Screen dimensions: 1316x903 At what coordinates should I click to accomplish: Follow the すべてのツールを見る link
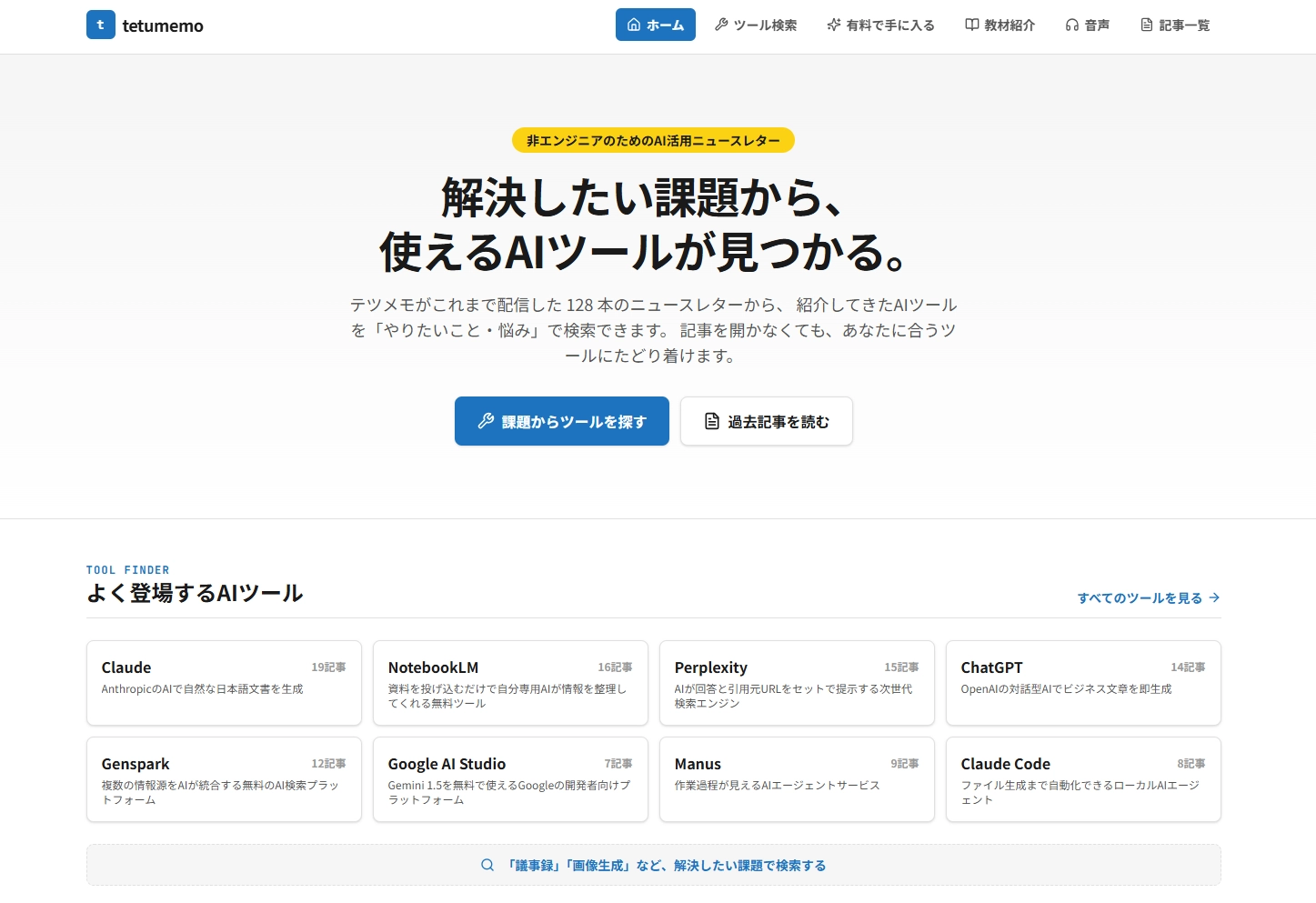pos(1149,597)
